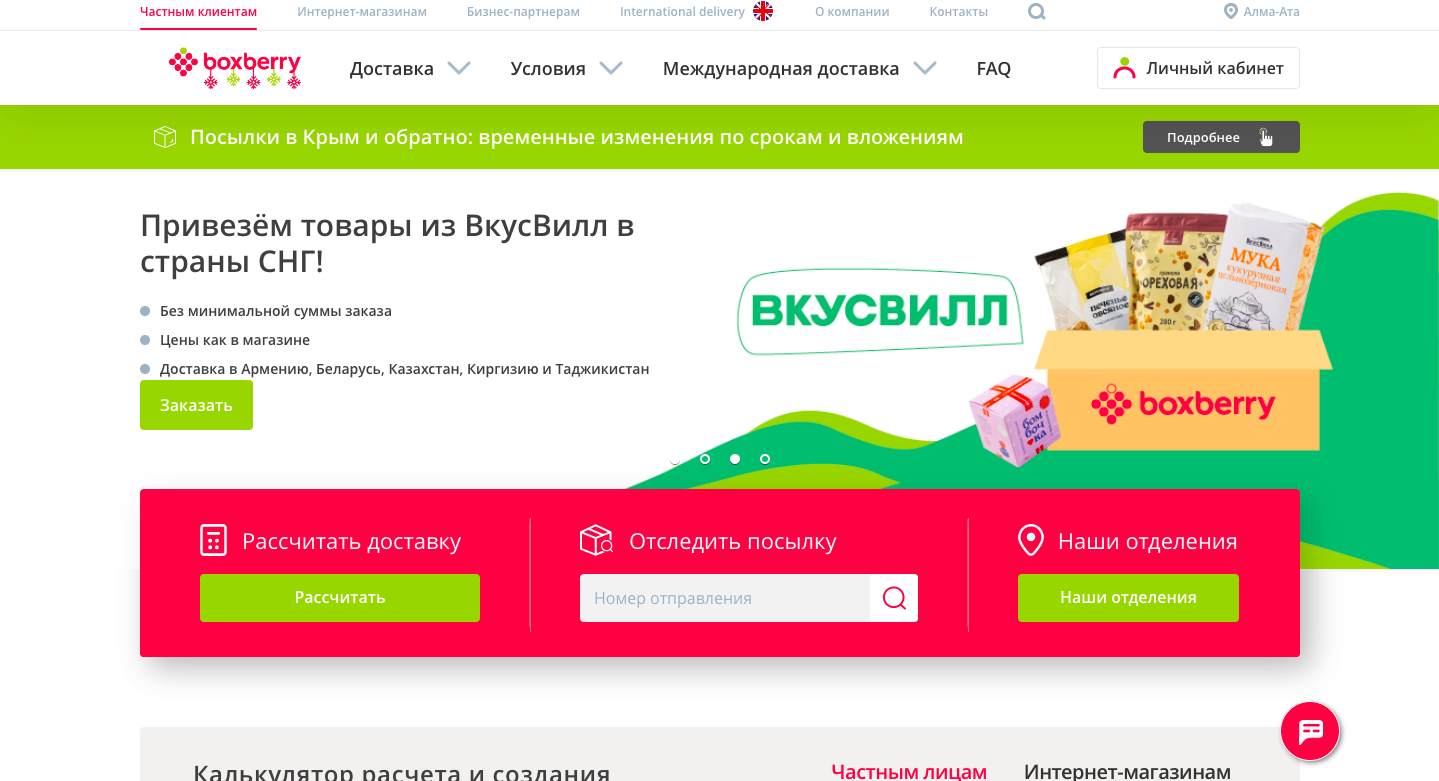Open the search magnifier in top bar
Image resolution: width=1439 pixels, height=781 pixels.
[x=1037, y=12]
